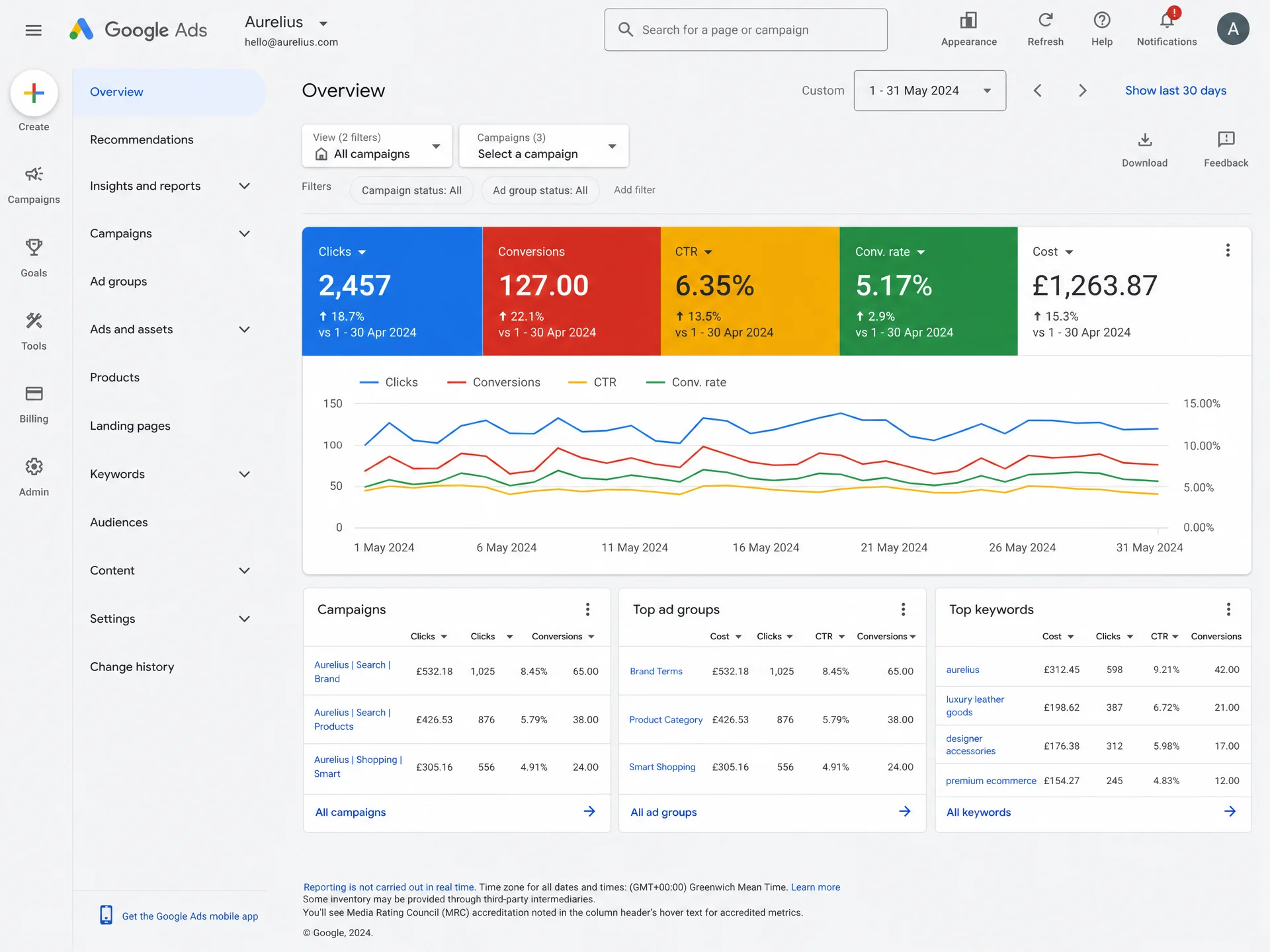
Task: Open the Campaigns megaphone icon in the rail
Action: point(34,175)
